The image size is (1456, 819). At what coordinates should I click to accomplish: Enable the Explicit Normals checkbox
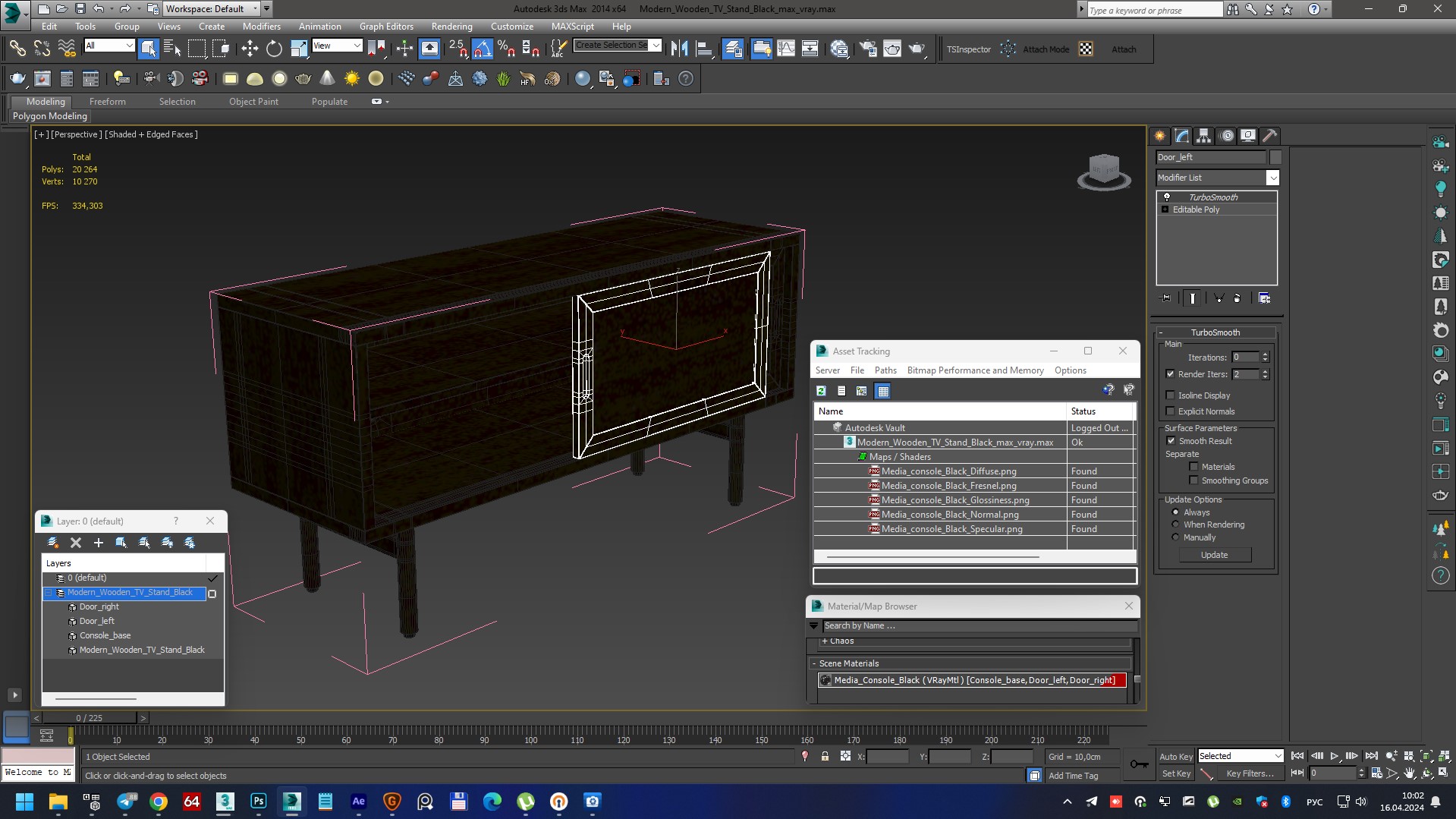(1170, 411)
